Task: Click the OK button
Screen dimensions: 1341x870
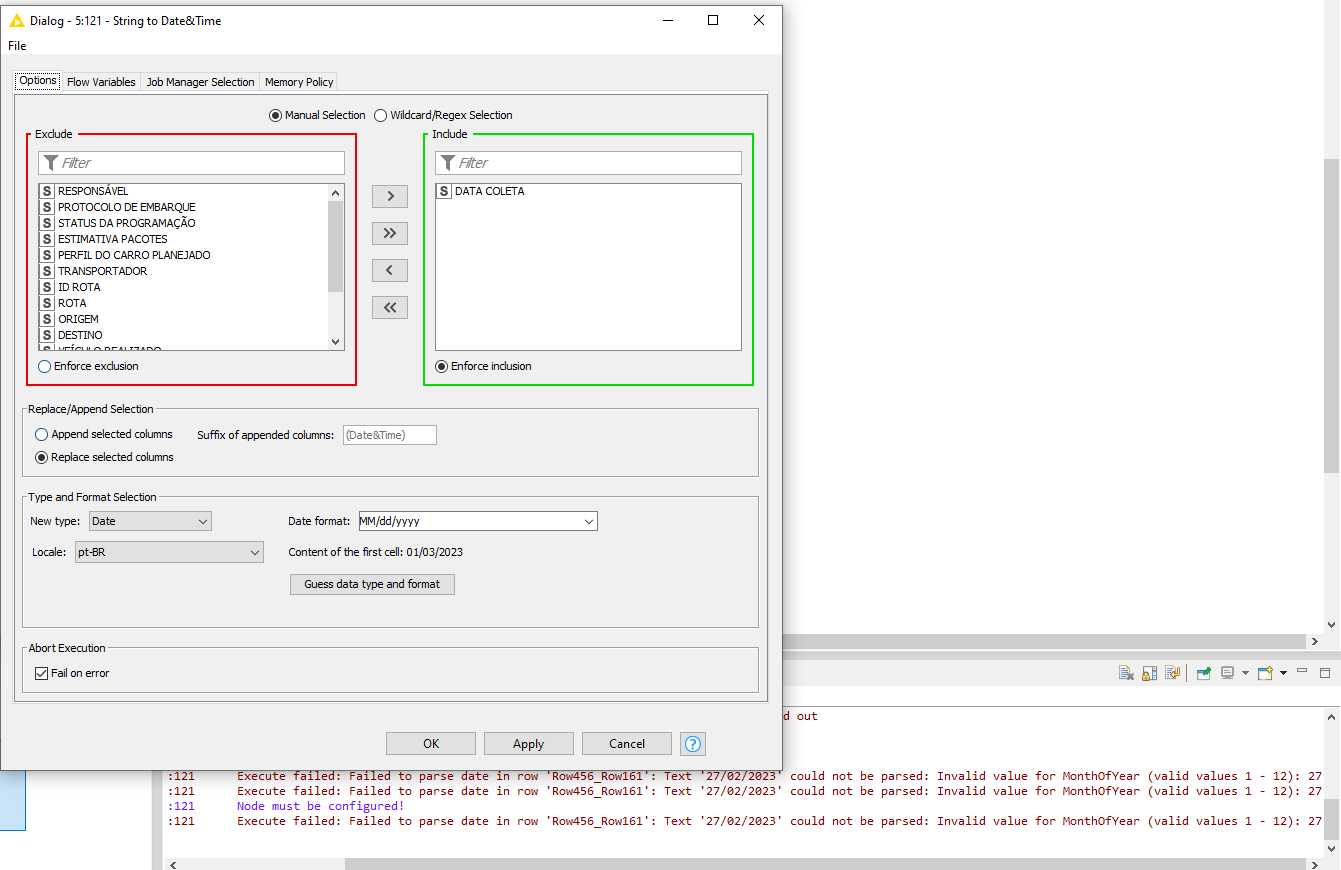Action: [x=431, y=743]
